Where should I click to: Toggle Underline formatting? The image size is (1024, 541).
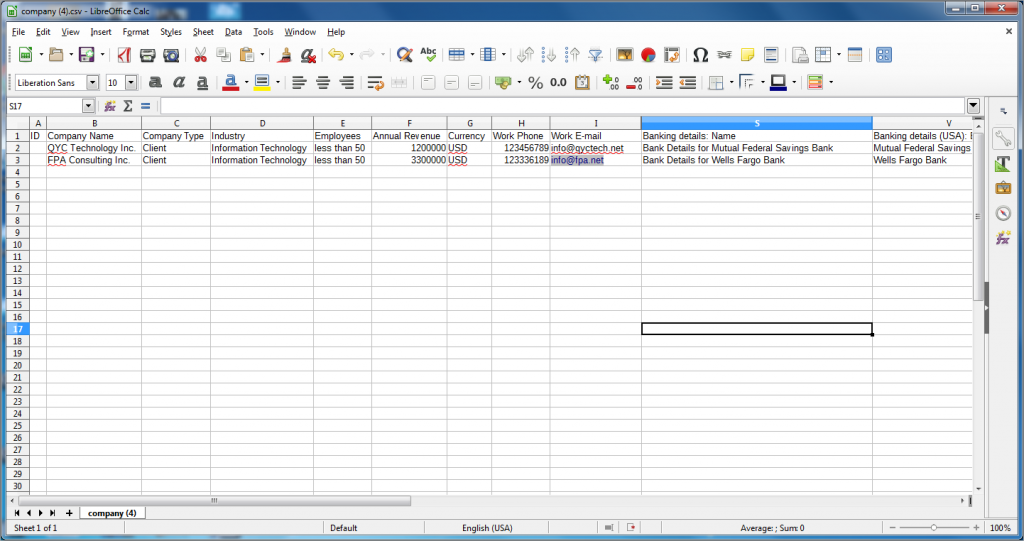pos(202,82)
